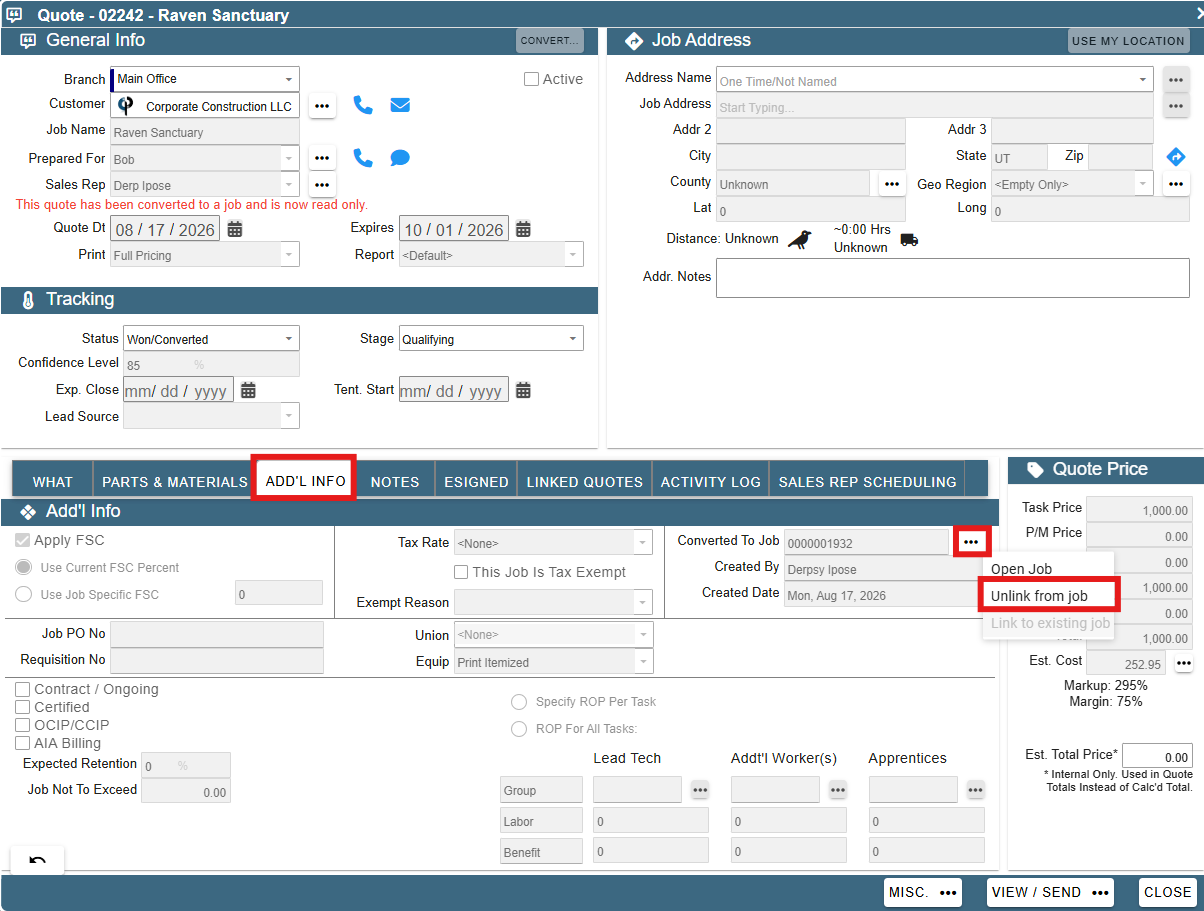Expand the Stage dropdown
Screen dimensions: 1204x911
click(x=573, y=339)
